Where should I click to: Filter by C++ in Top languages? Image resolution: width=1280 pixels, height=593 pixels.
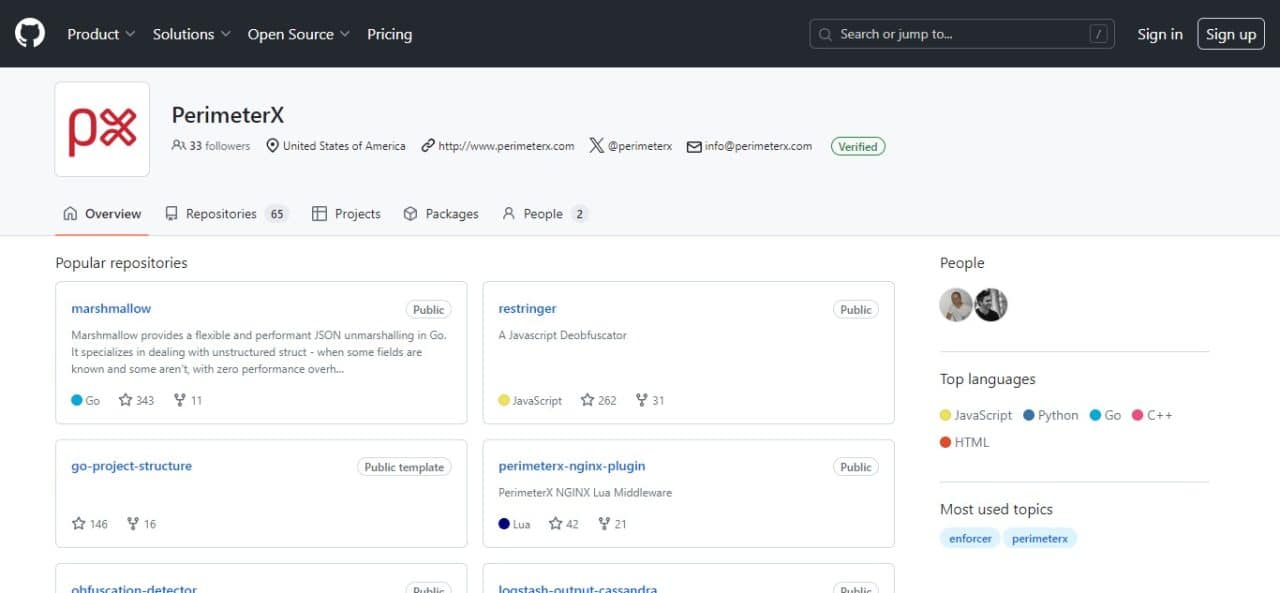[x=1152, y=415]
